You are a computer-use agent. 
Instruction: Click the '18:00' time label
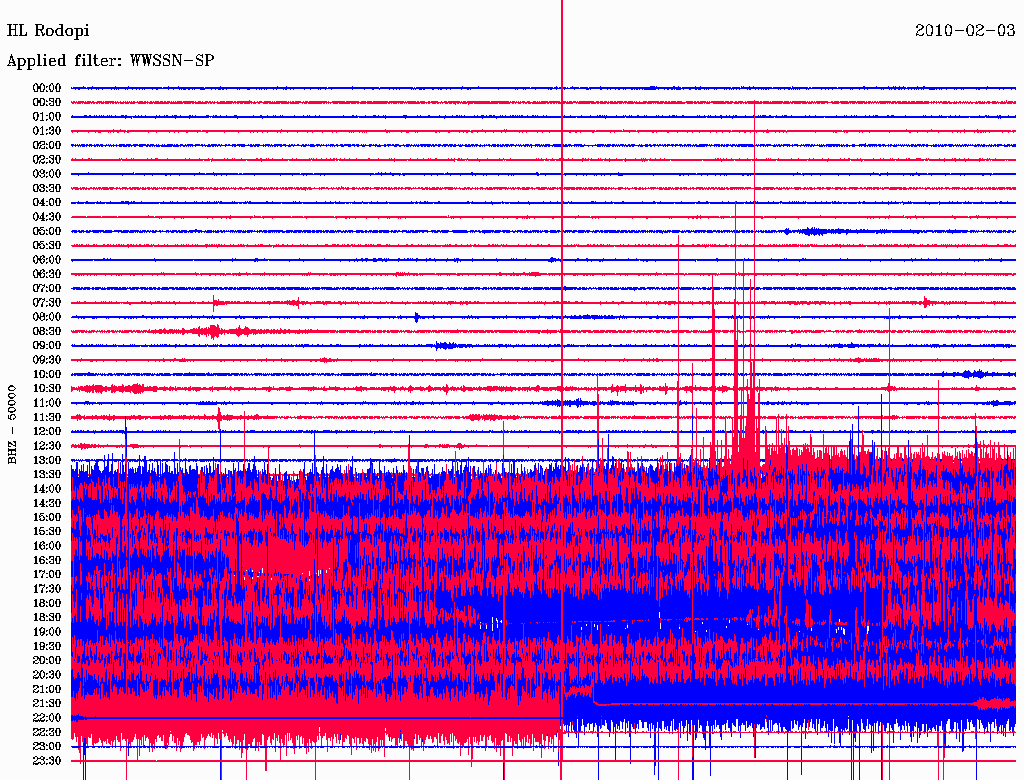(x=47, y=603)
